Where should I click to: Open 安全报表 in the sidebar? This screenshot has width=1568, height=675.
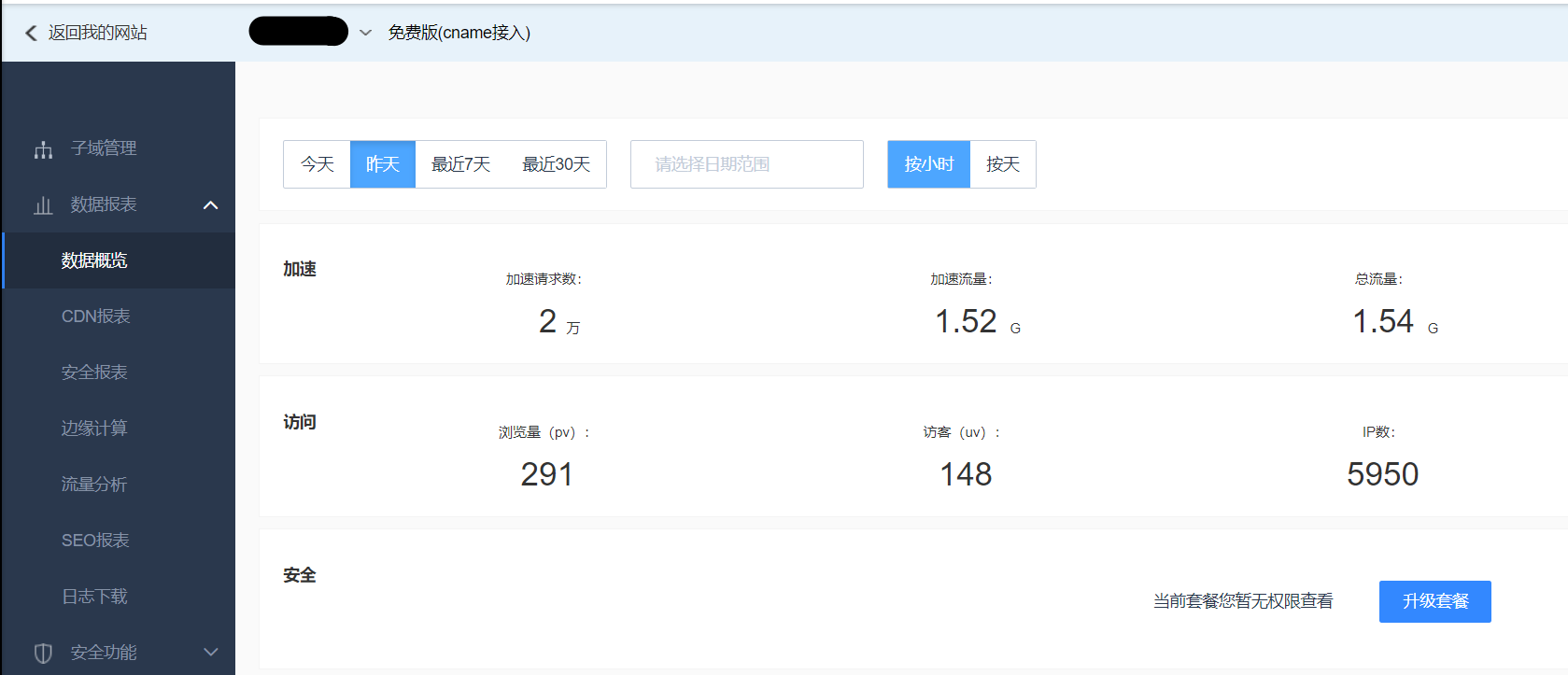point(94,373)
